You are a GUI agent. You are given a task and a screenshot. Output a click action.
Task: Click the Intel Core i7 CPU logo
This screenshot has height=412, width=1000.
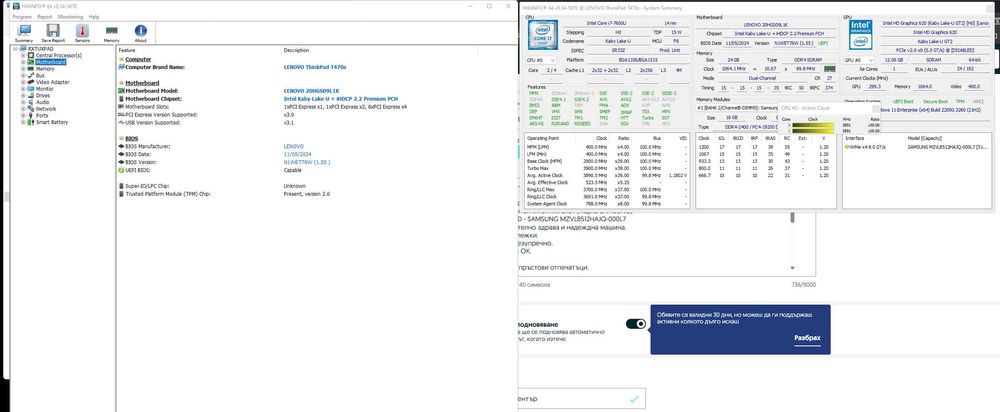[542, 34]
